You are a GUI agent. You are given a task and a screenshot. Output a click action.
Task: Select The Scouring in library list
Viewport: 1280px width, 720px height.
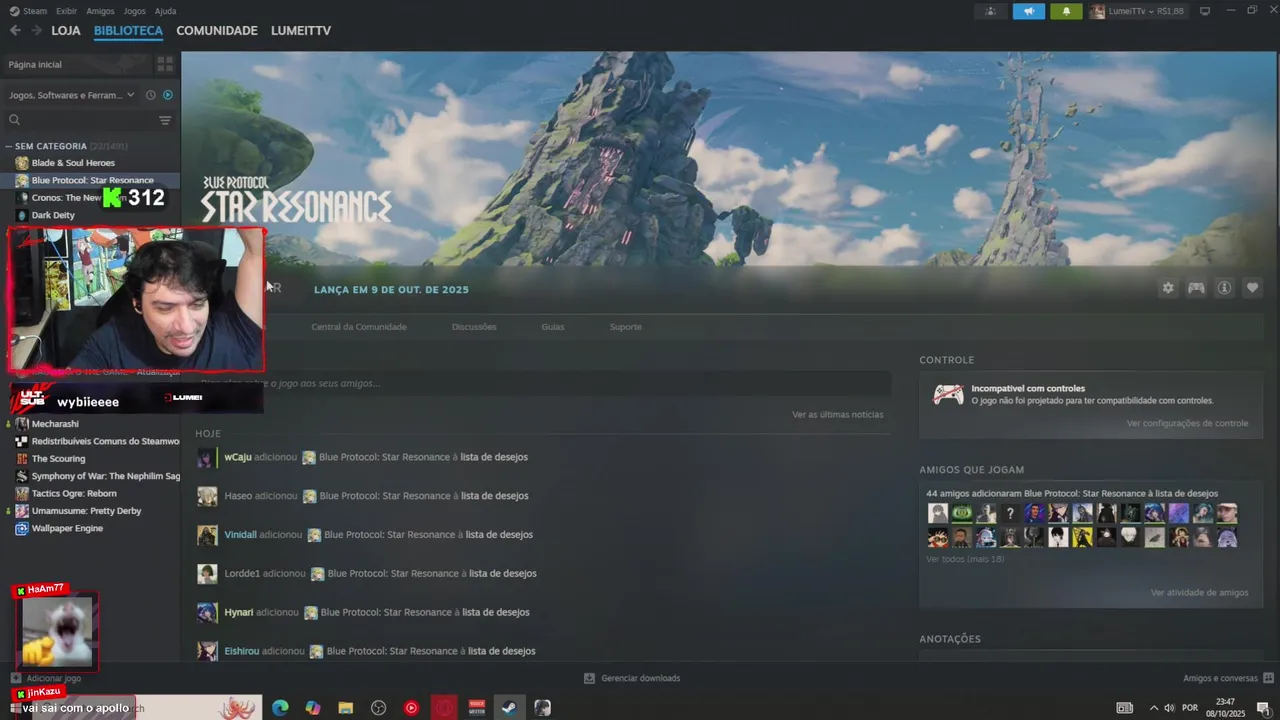(x=58, y=459)
